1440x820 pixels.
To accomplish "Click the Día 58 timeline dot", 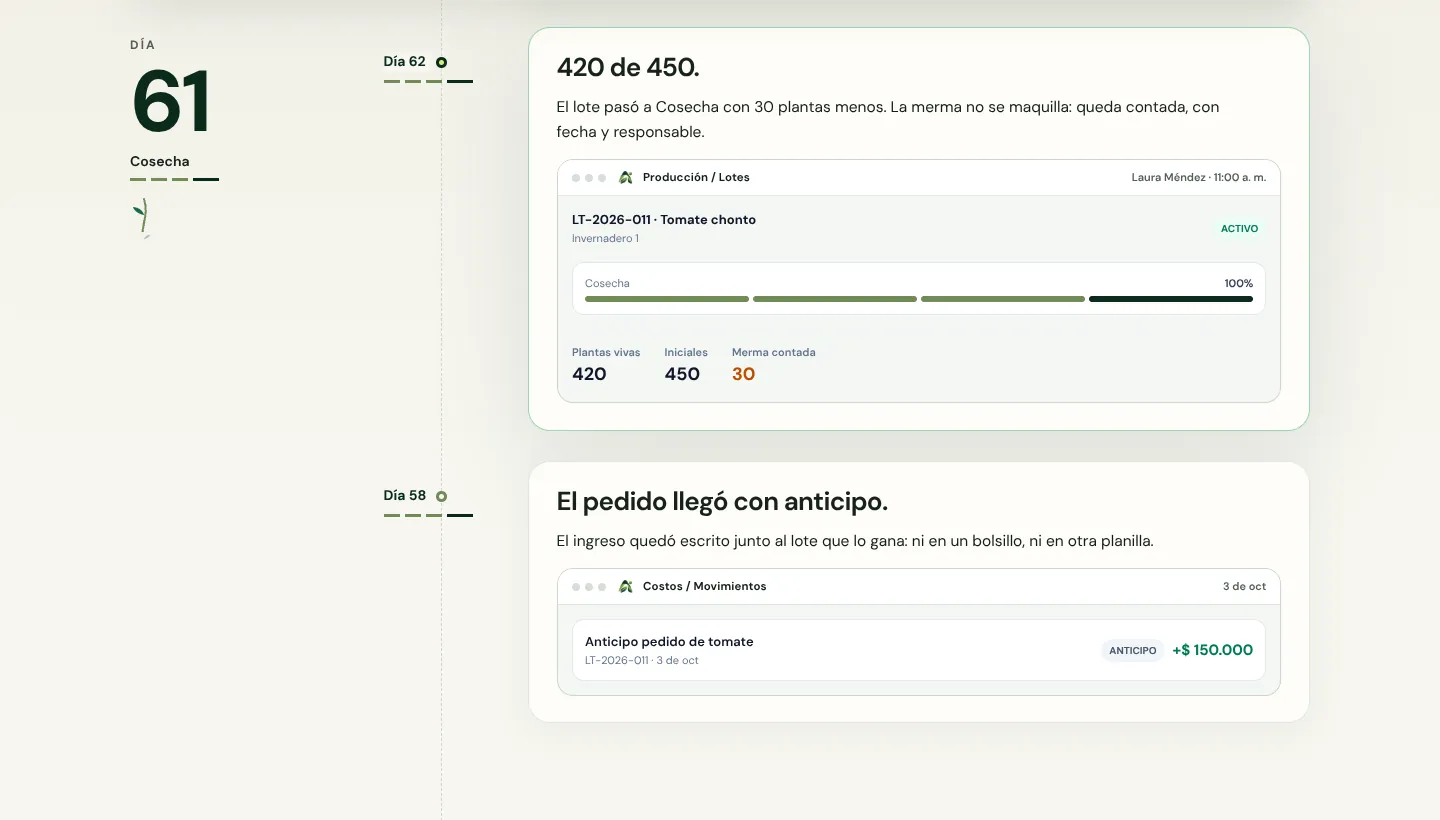I will [441, 496].
